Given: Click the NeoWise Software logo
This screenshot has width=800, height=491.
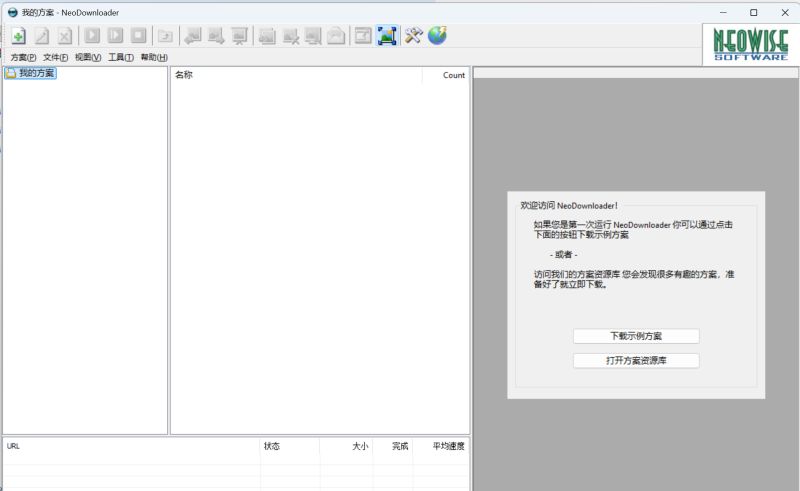Looking at the screenshot, I should pos(751,44).
